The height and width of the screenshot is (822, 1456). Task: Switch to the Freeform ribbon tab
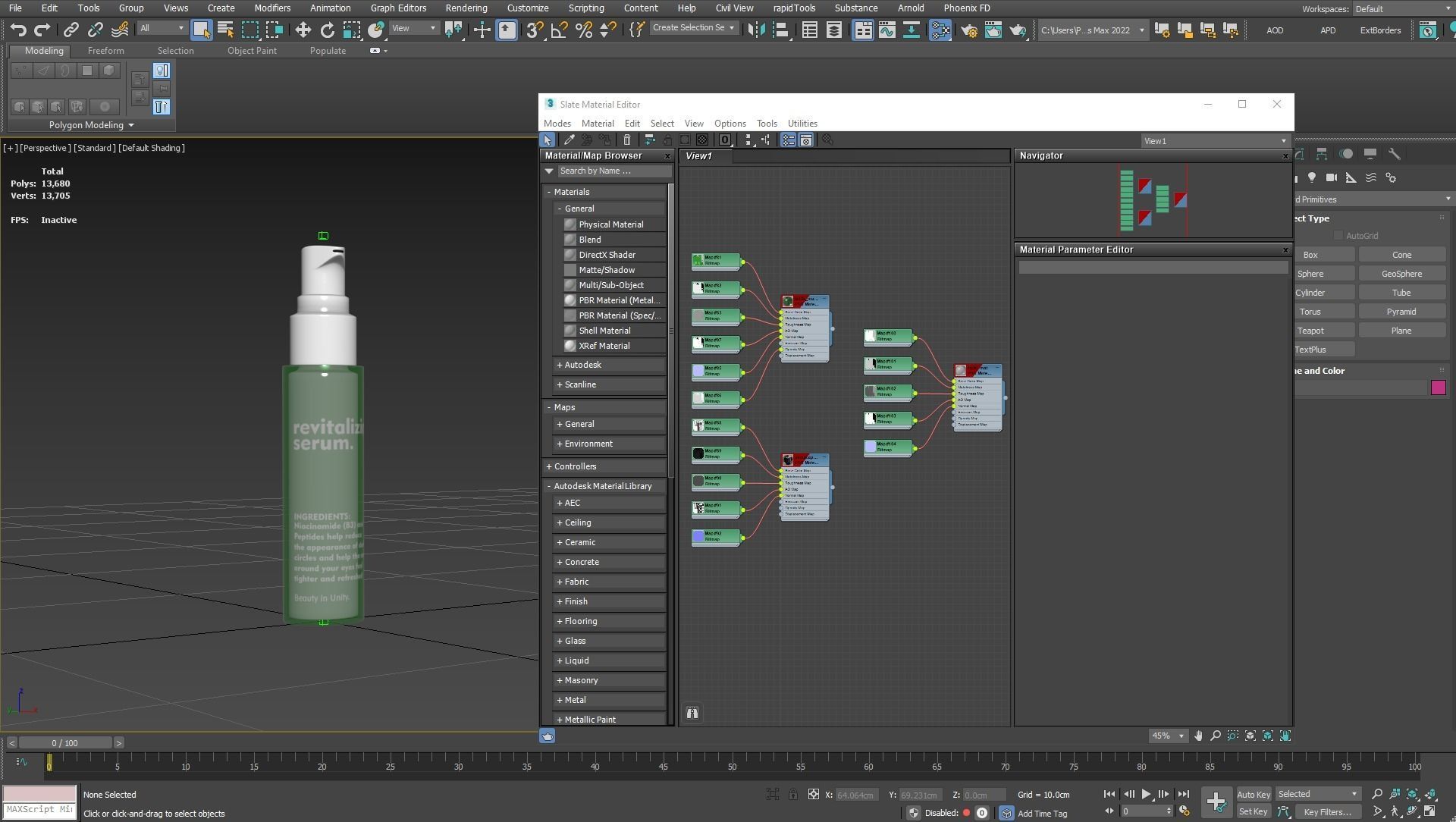click(105, 51)
